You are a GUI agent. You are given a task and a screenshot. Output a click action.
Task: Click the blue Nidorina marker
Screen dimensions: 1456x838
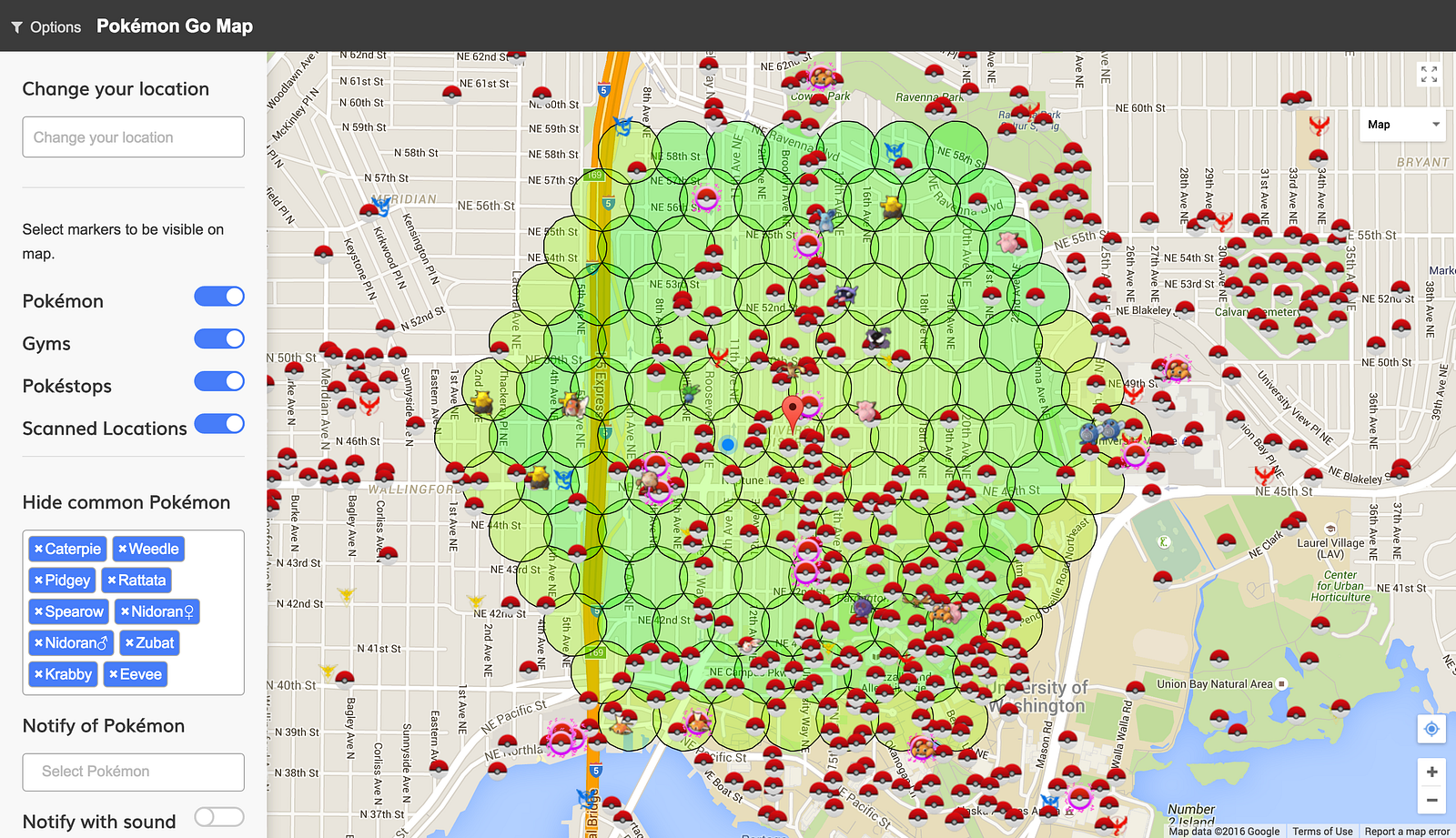coord(825,220)
